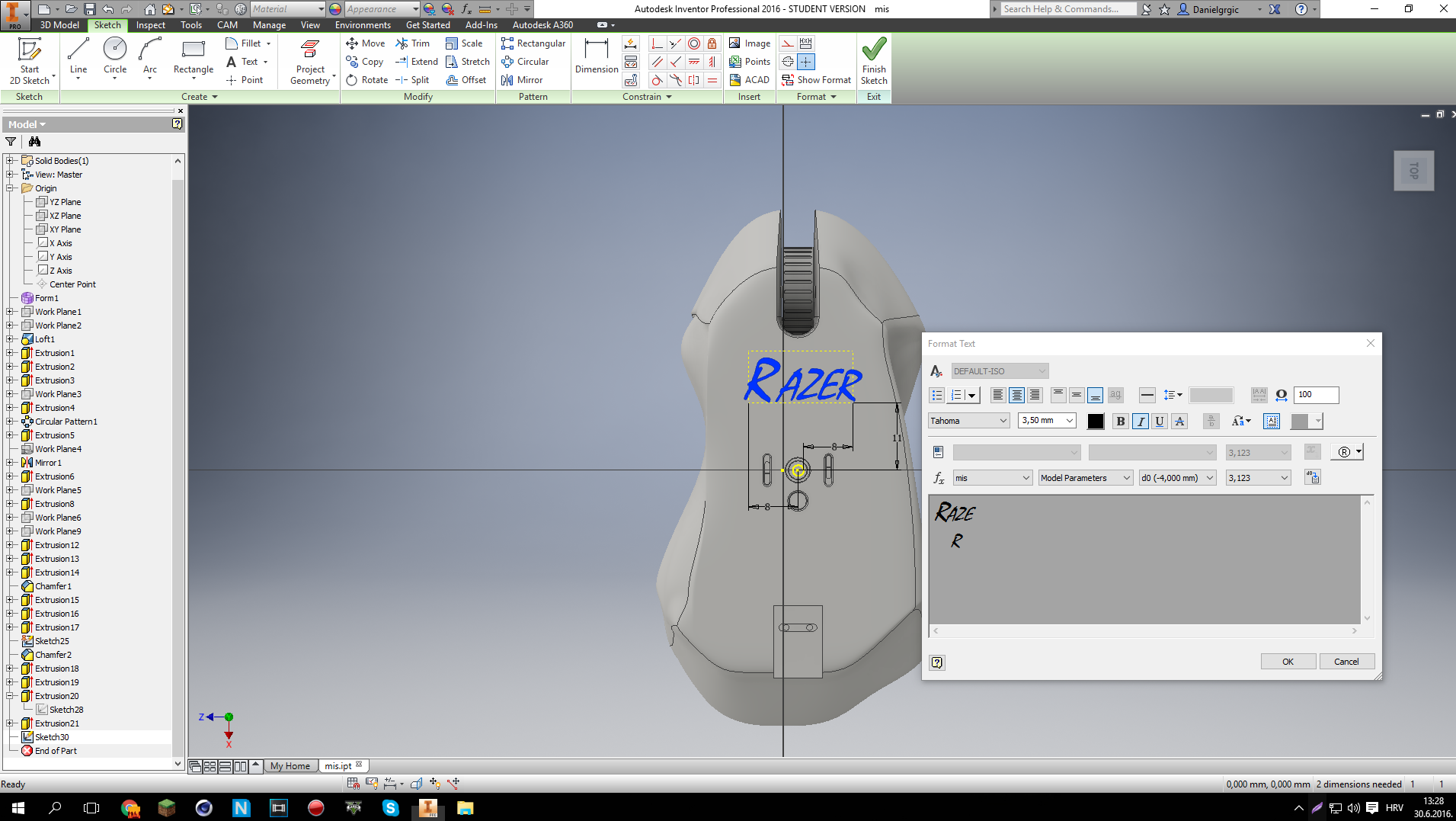The height and width of the screenshot is (821, 1456).
Task: Click help button in Format Text dialog
Action: coord(937,662)
